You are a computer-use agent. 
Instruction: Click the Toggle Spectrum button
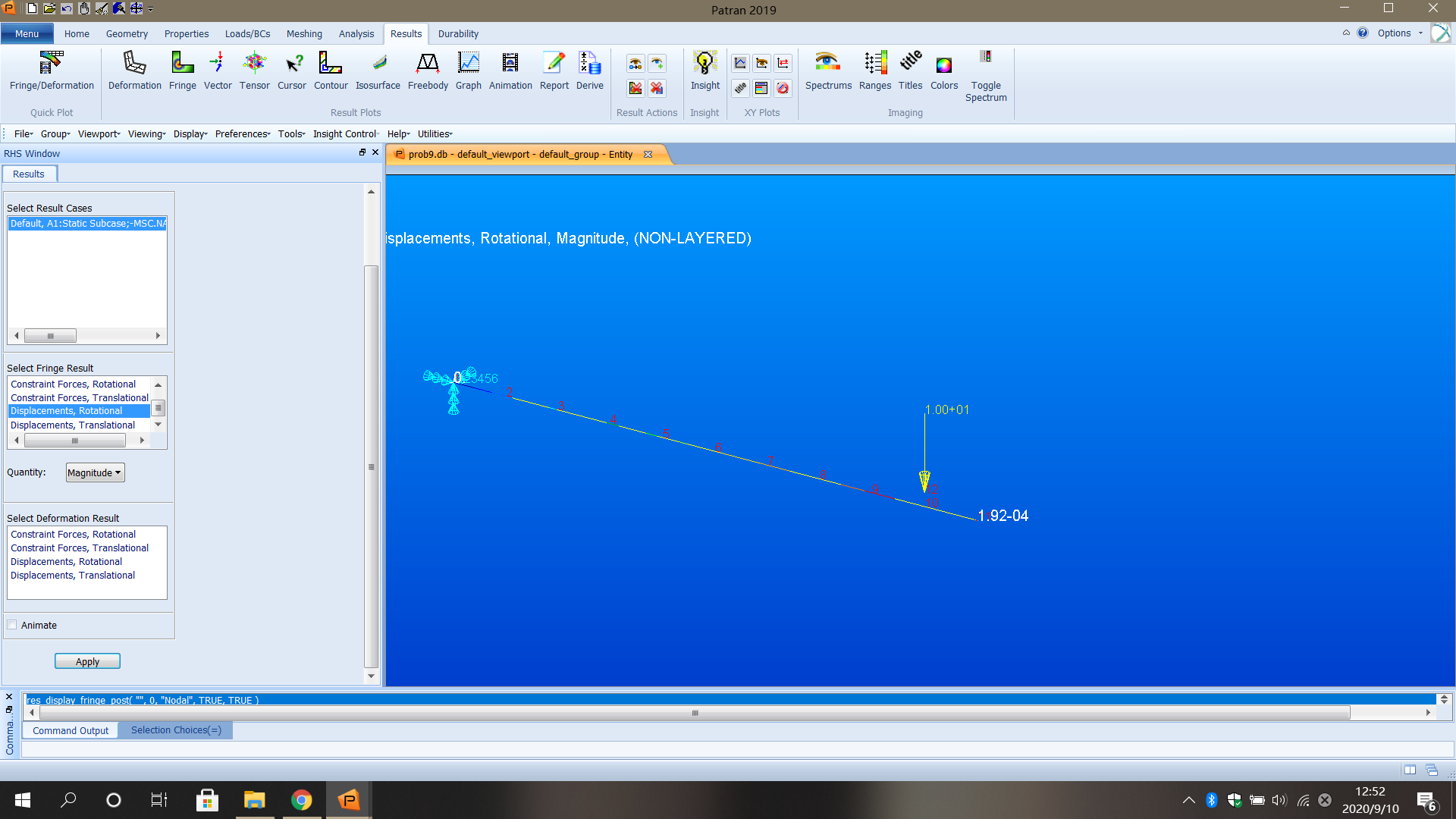tap(986, 75)
